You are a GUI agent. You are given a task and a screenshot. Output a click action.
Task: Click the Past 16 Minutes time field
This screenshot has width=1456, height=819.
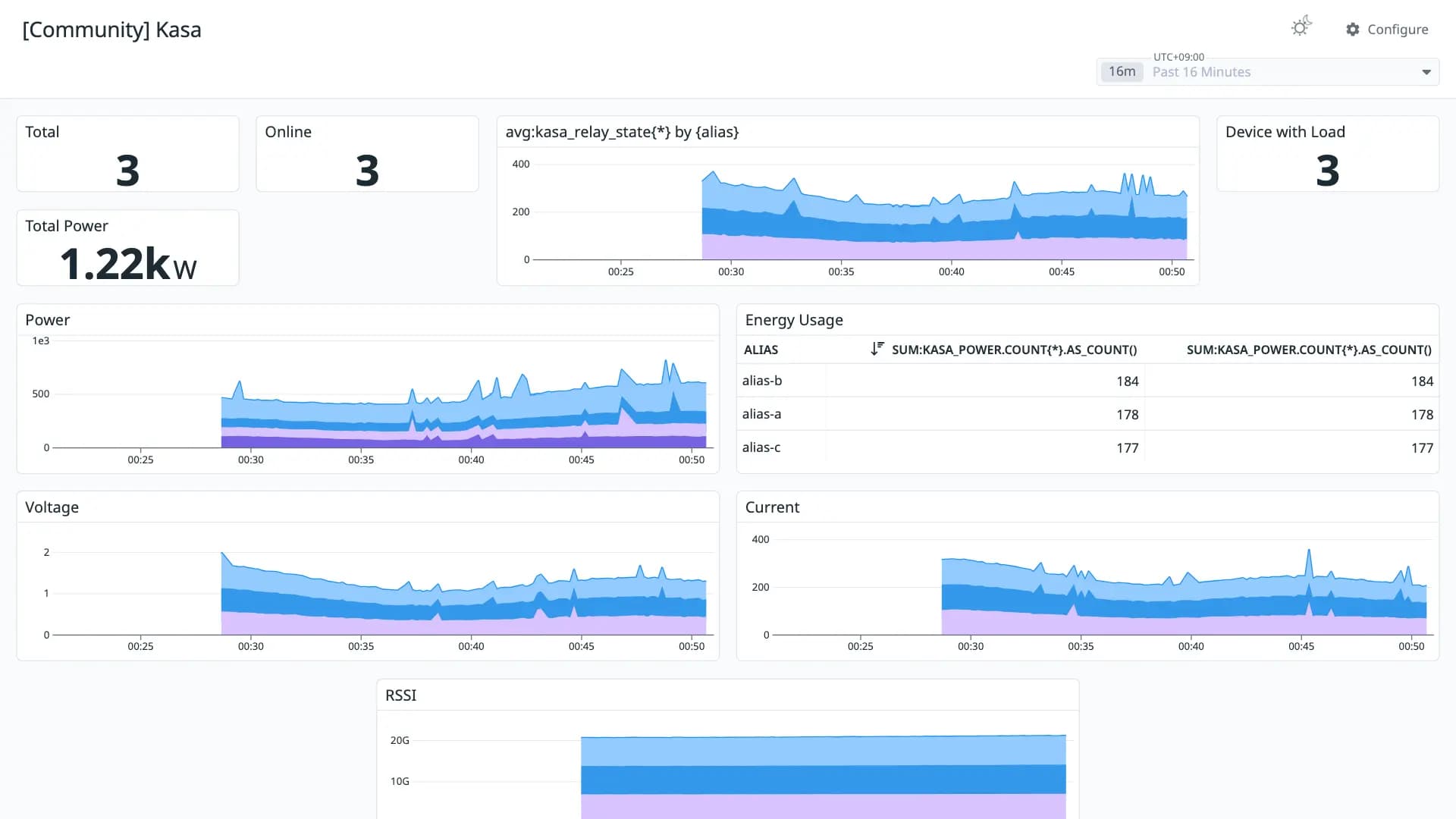(x=1268, y=72)
